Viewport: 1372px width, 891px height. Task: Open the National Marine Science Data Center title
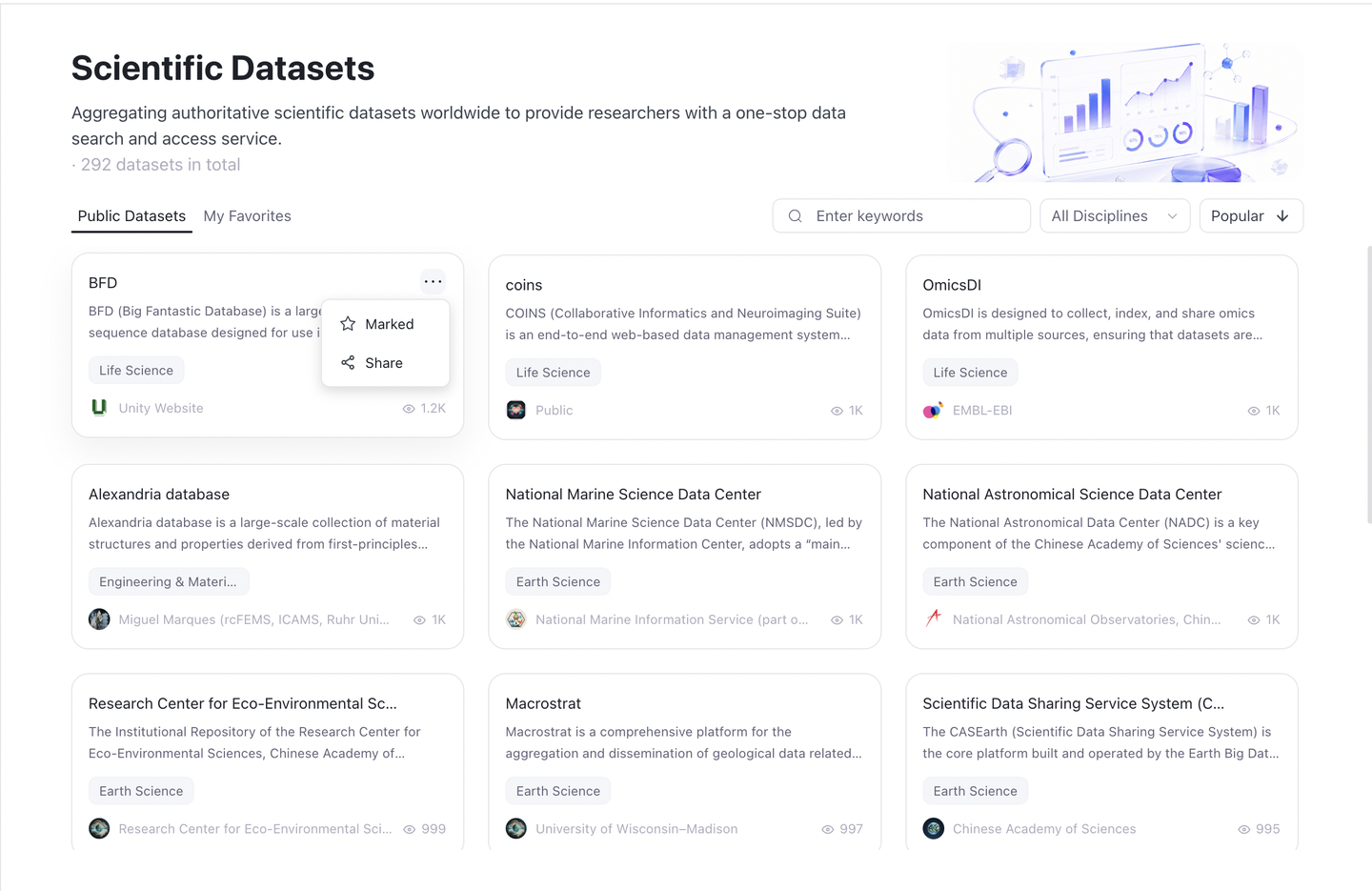[x=634, y=495]
